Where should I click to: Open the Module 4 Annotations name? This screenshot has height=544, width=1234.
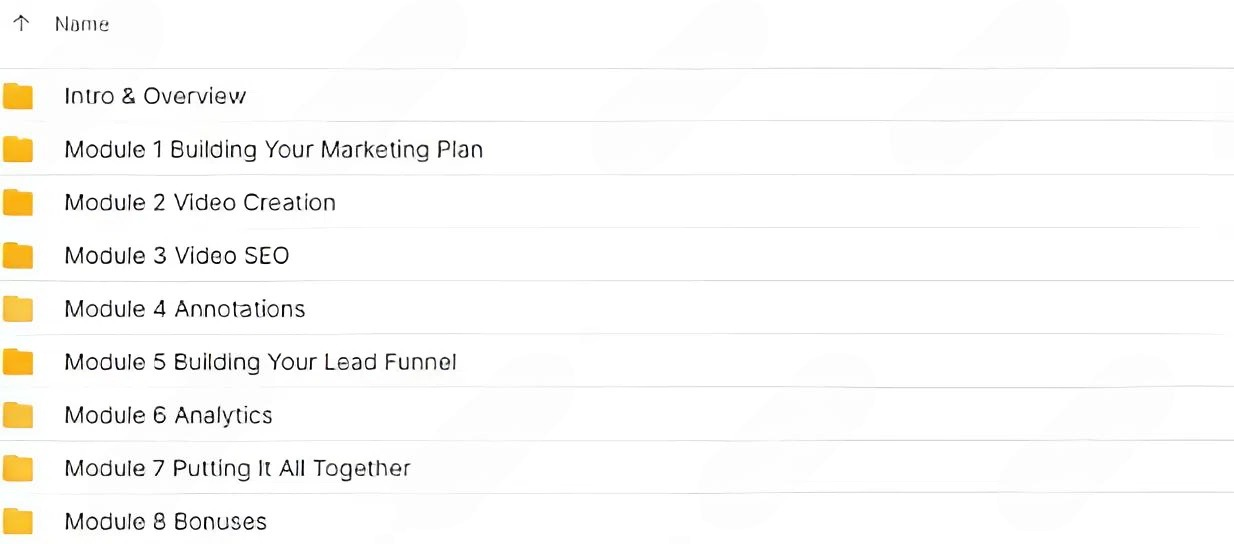[185, 309]
